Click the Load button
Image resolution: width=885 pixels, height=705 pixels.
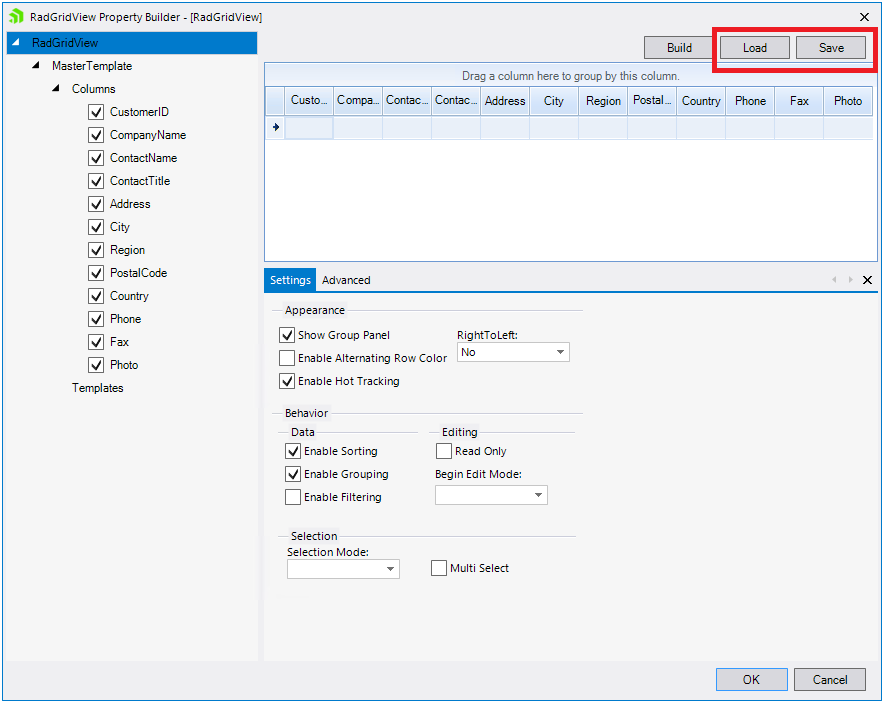tap(754, 47)
